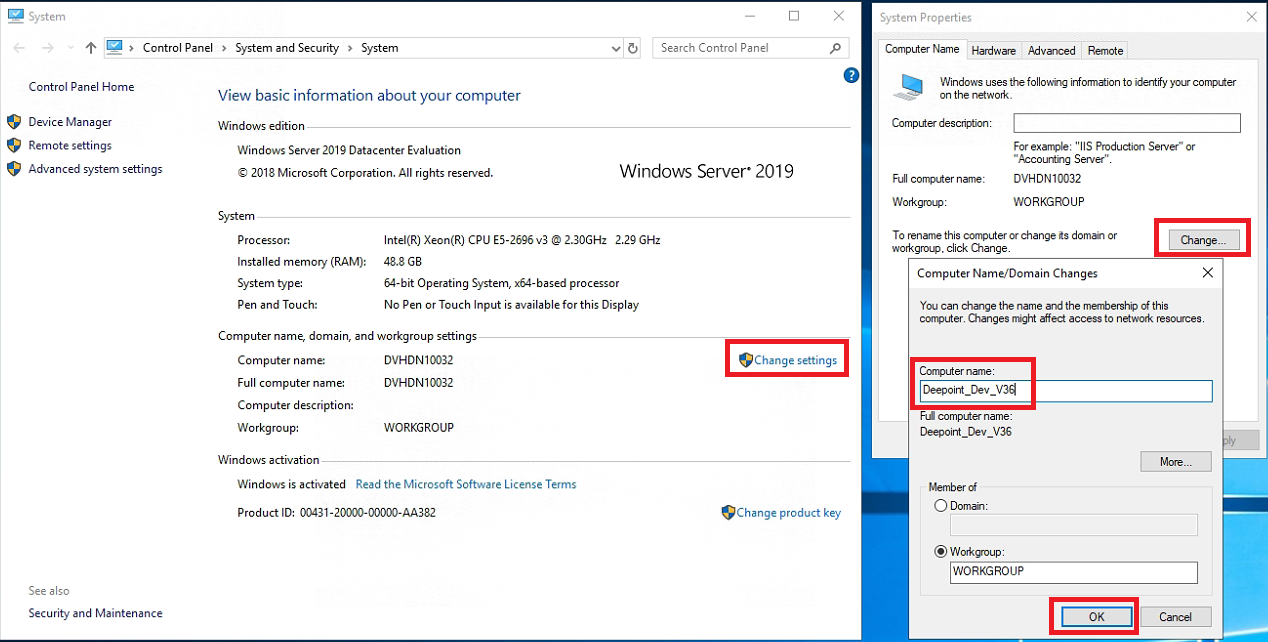
Task: Open recent locations dropdown next to forward arrow
Action: (x=69, y=48)
